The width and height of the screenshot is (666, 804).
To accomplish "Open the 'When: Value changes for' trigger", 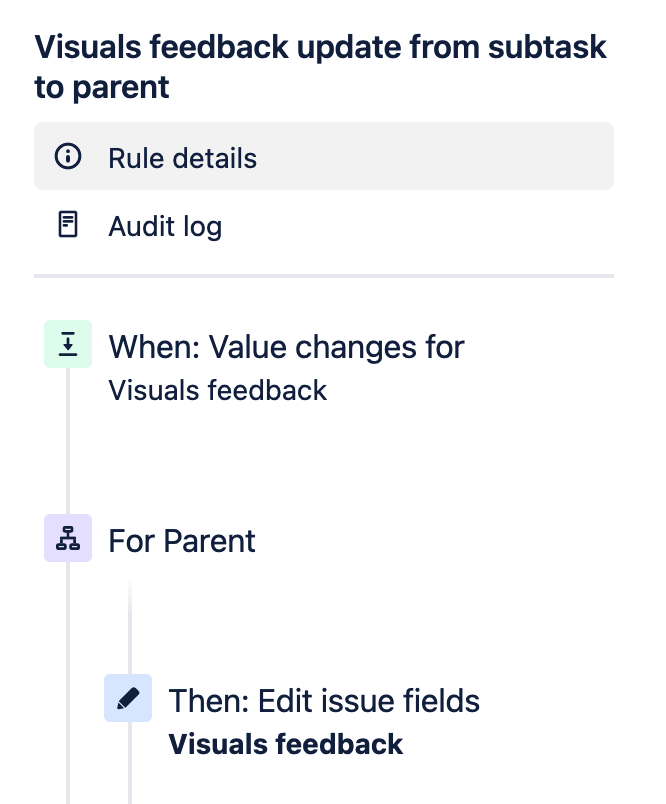I will (286, 347).
